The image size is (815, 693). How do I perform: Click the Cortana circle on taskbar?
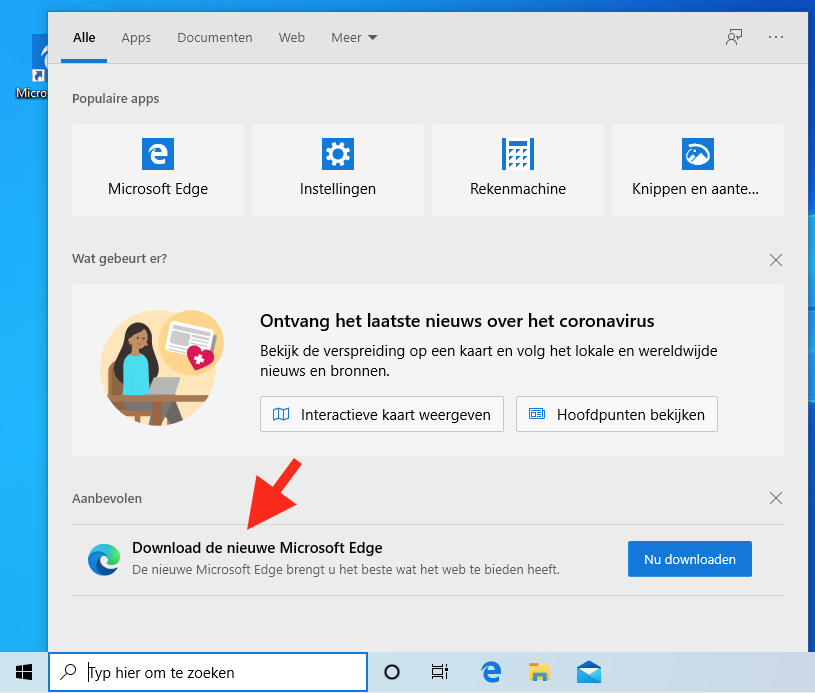392,672
